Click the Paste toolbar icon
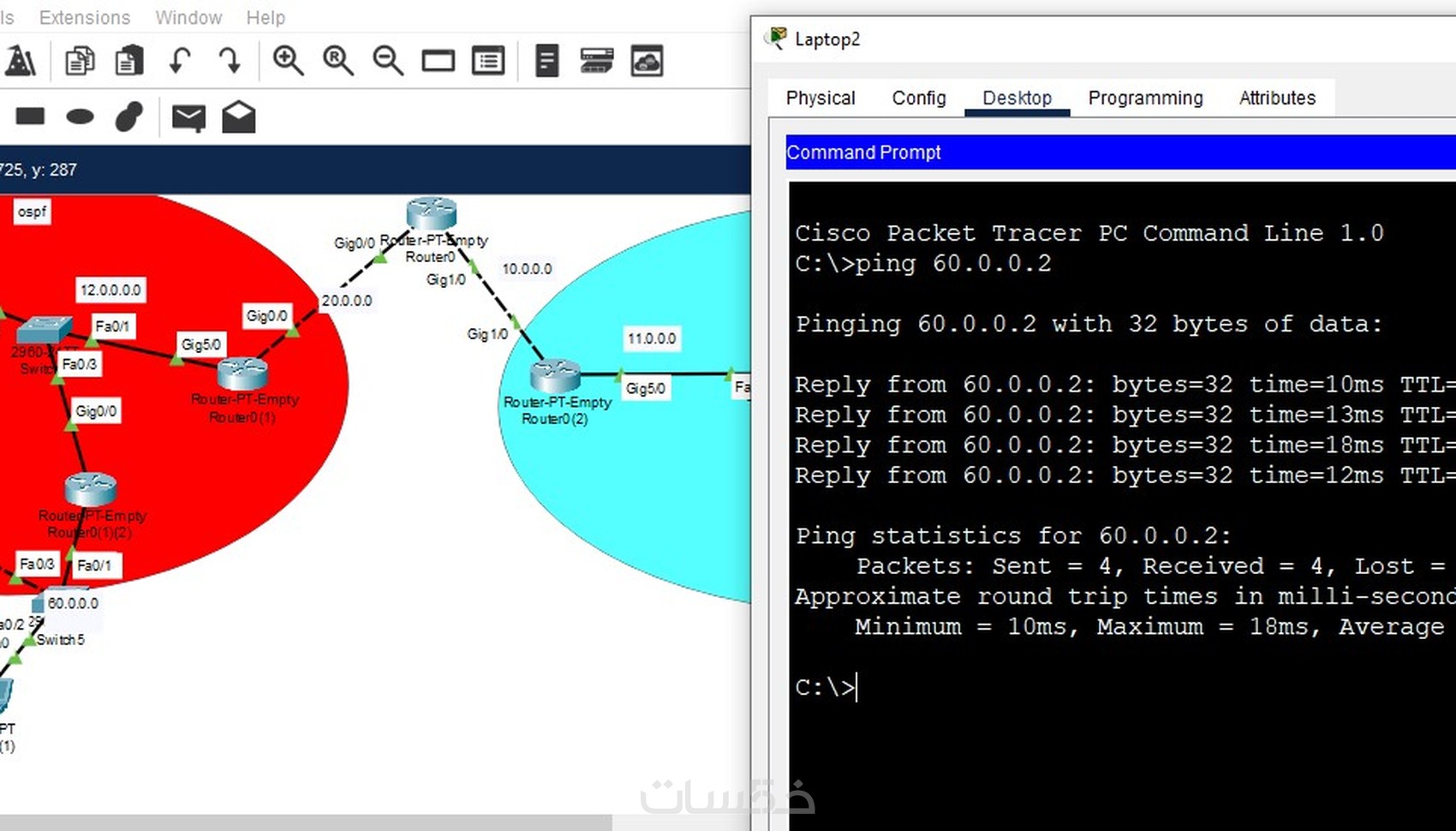Screen dimensions: 1456x831 click(129, 61)
